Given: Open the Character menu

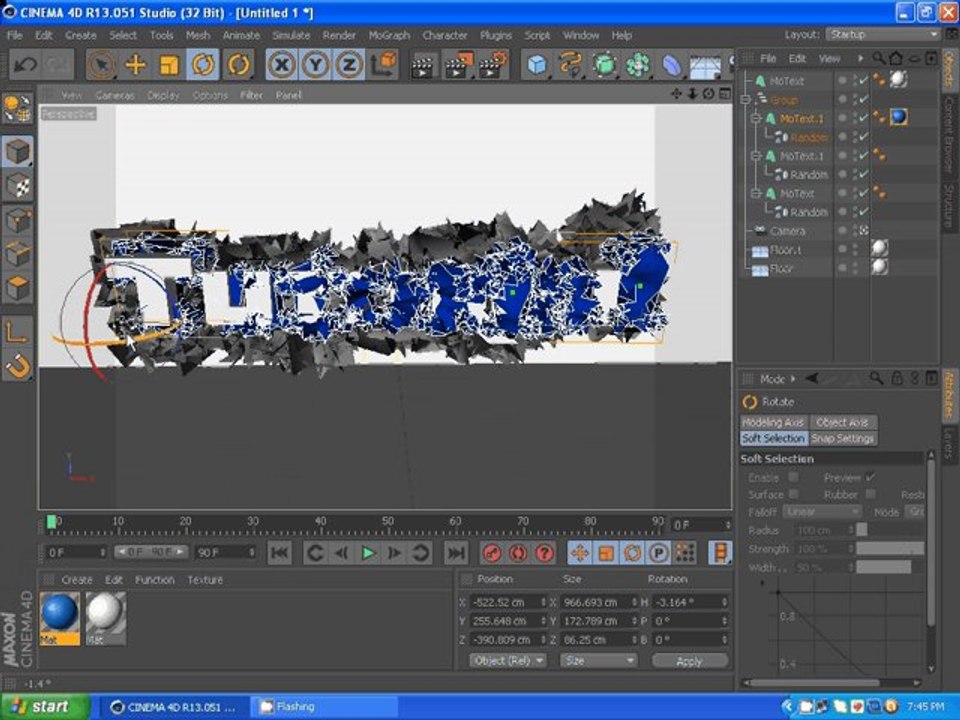Looking at the screenshot, I should click(444, 36).
